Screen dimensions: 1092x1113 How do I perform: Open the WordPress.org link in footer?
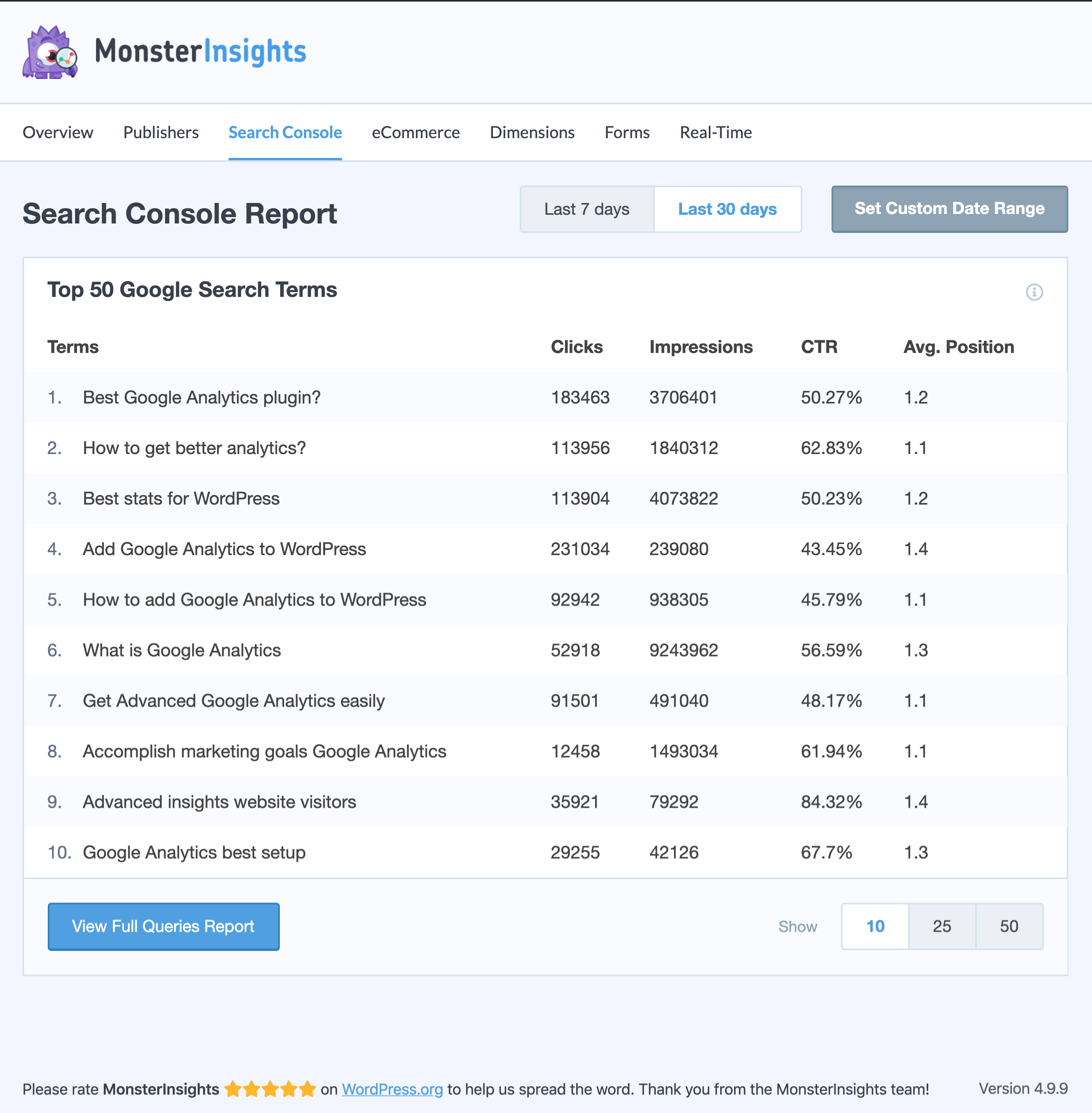392,1089
